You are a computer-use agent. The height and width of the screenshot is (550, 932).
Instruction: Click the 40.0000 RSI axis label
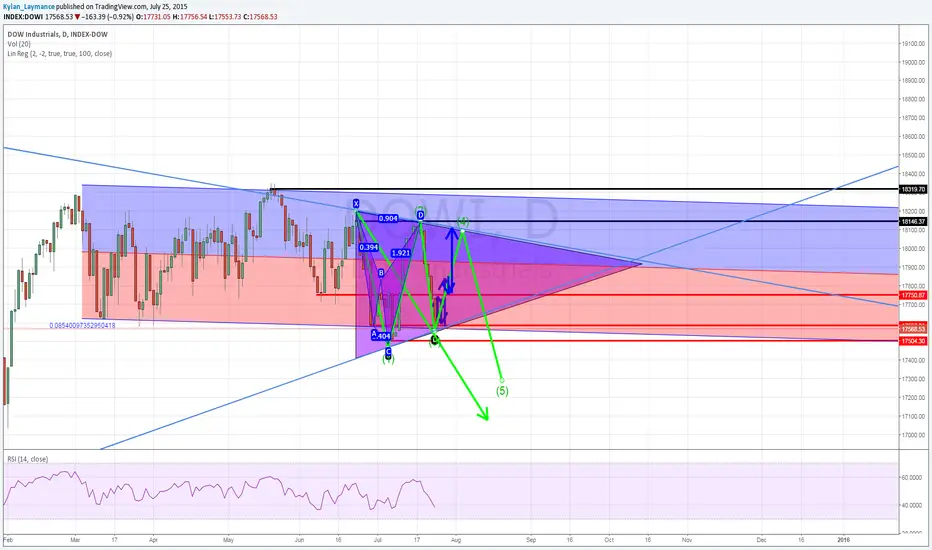914,505
